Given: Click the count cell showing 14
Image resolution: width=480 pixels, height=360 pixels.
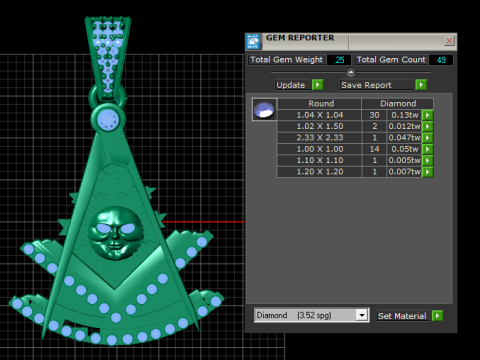Looking at the screenshot, I should (374, 149).
